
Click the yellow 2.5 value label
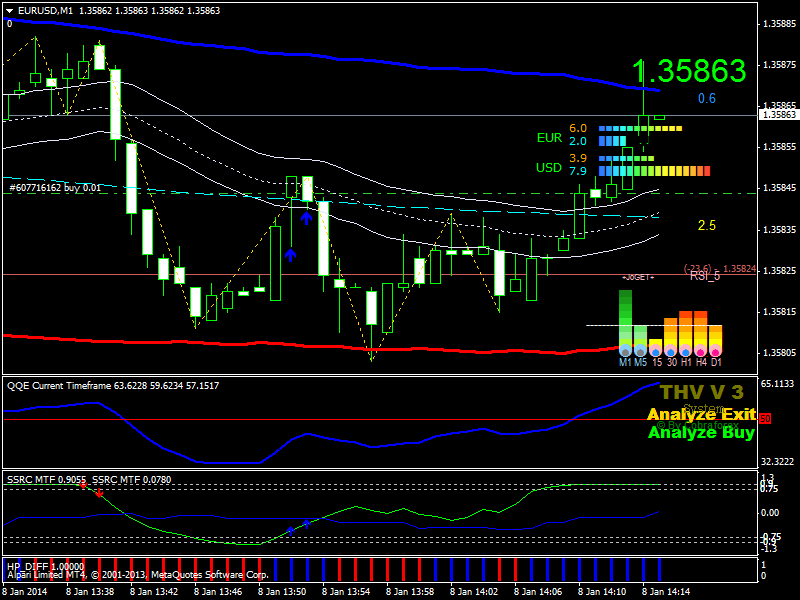(x=707, y=225)
